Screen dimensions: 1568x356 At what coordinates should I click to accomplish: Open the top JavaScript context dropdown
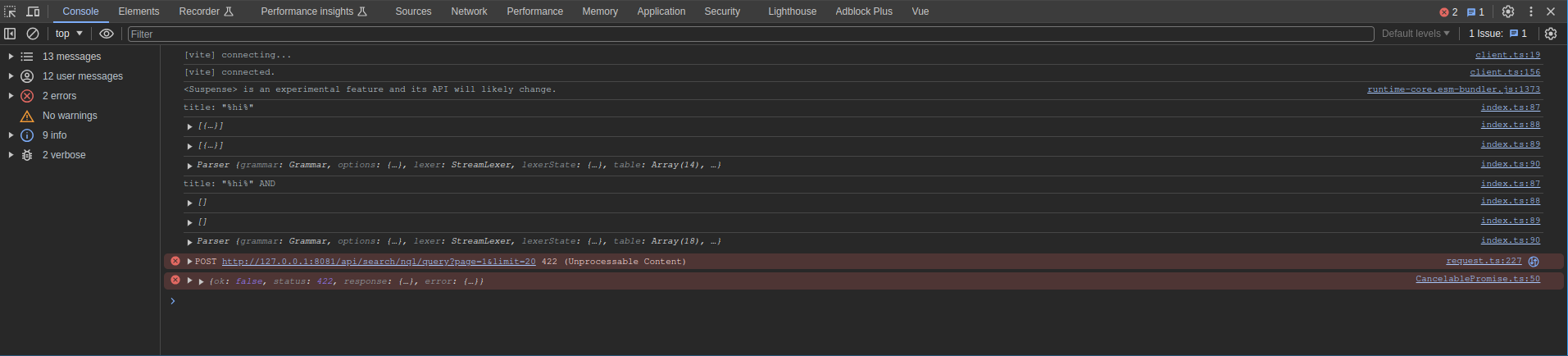pos(69,34)
